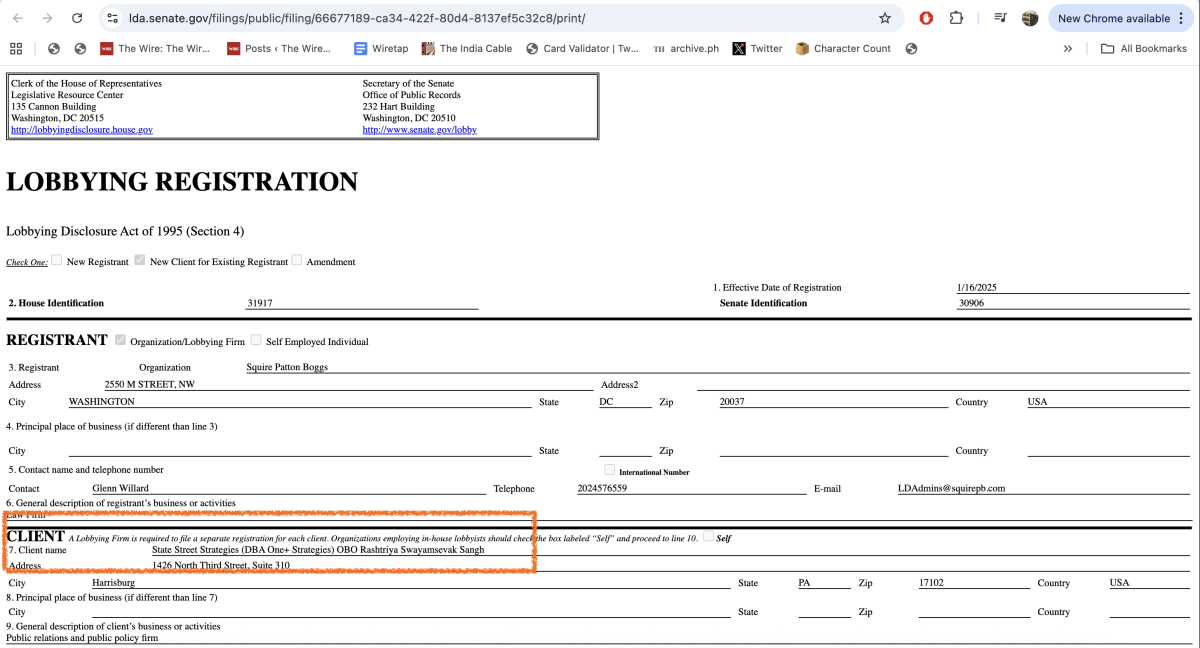The width and height of the screenshot is (1200, 648).
Task: Click the back navigation arrow
Action: pos(17,18)
